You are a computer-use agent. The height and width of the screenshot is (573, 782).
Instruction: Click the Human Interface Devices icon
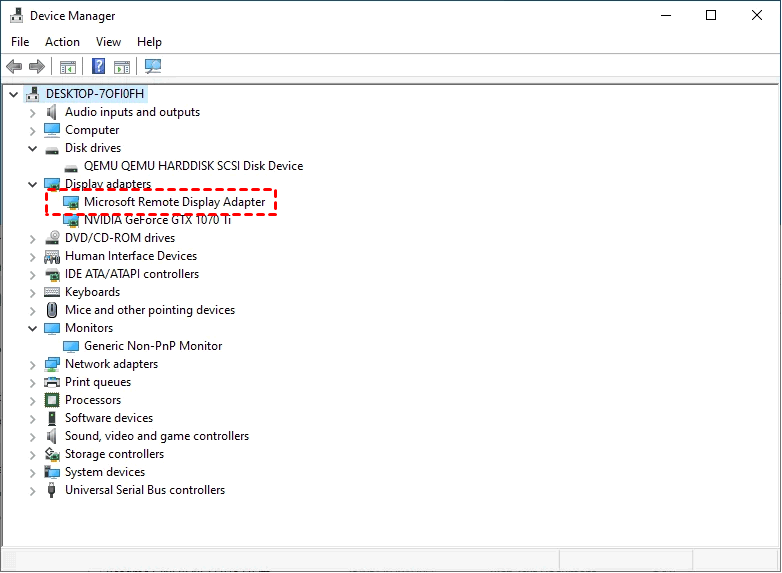(52, 256)
